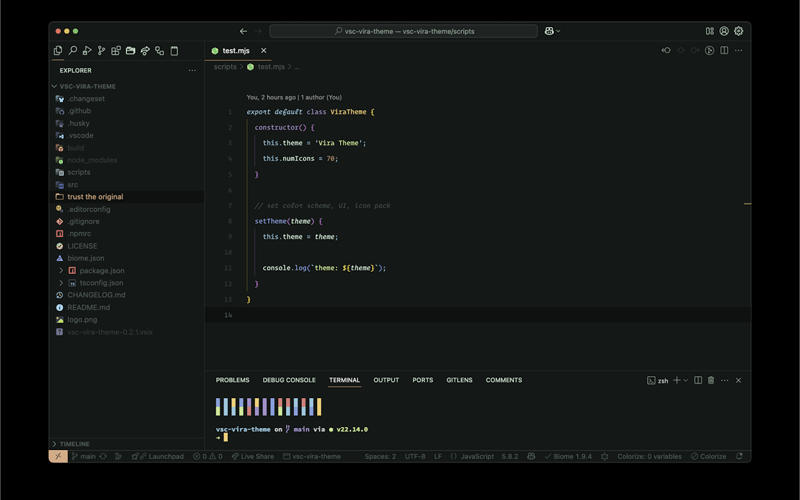The height and width of the screenshot is (500, 800).
Task: Open biome.json in the explorer
Action: click(86, 258)
